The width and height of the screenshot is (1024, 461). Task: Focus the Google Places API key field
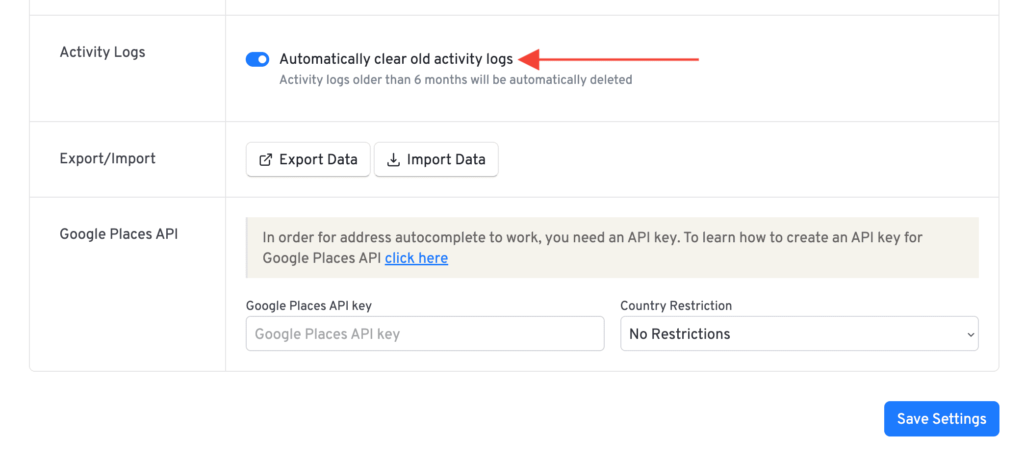[x=425, y=334]
